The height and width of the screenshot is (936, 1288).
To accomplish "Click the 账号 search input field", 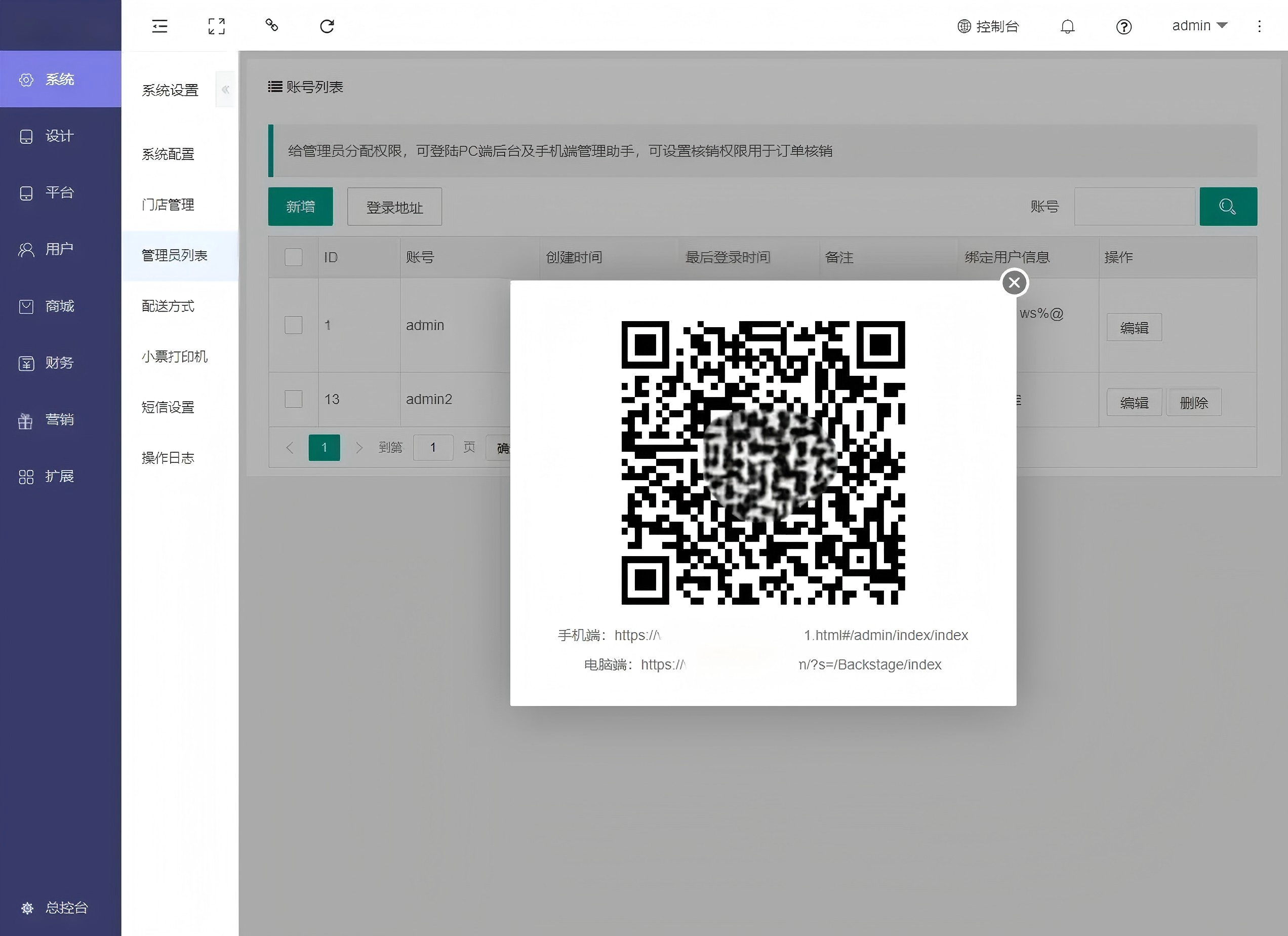I will point(1134,207).
